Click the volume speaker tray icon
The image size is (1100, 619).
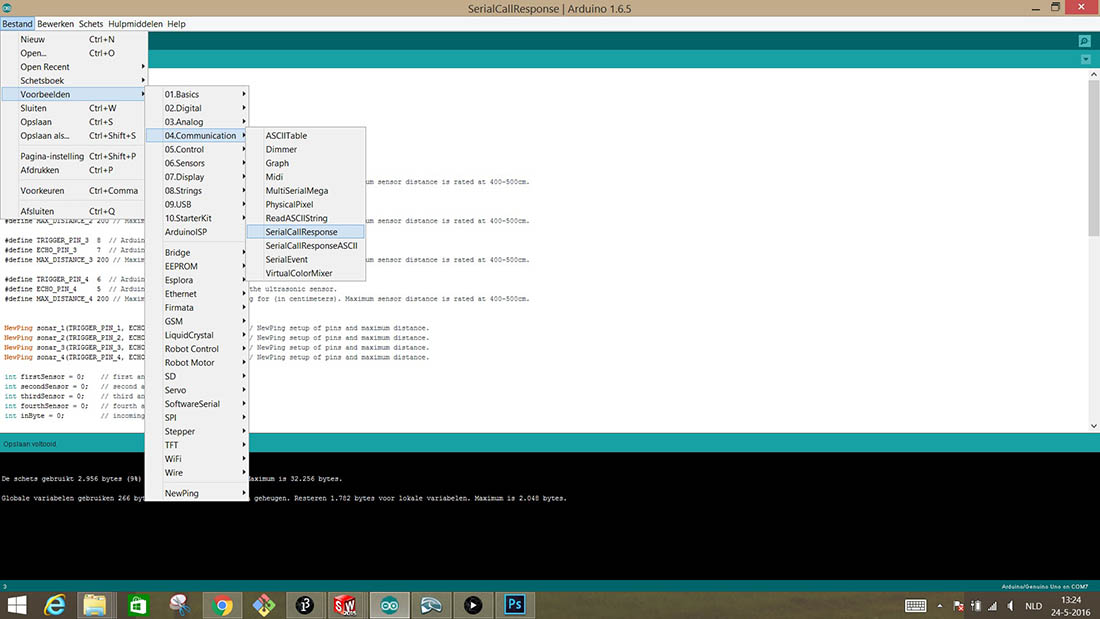pyautogui.click(x=1010, y=606)
